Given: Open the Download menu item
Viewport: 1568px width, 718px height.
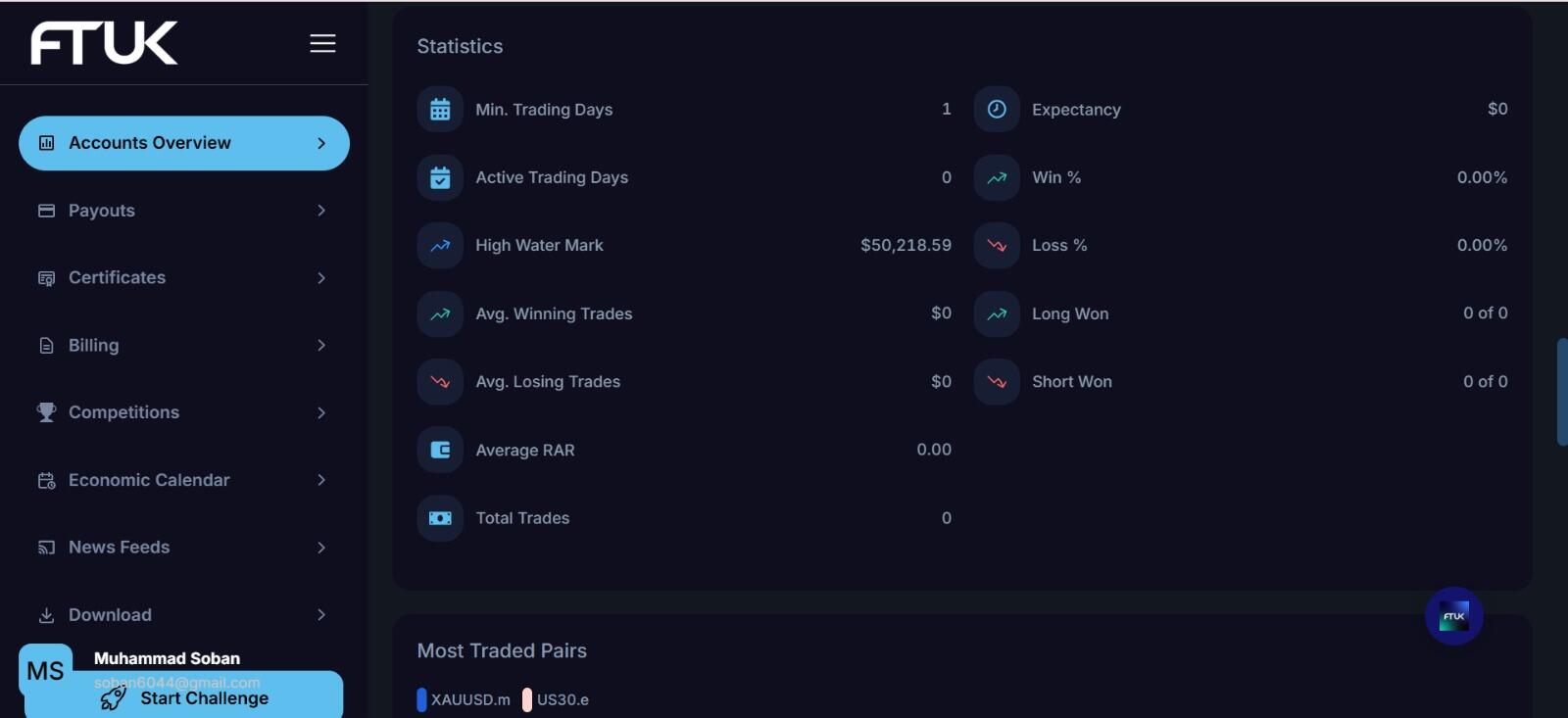Looking at the screenshot, I should tap(184, 615).
